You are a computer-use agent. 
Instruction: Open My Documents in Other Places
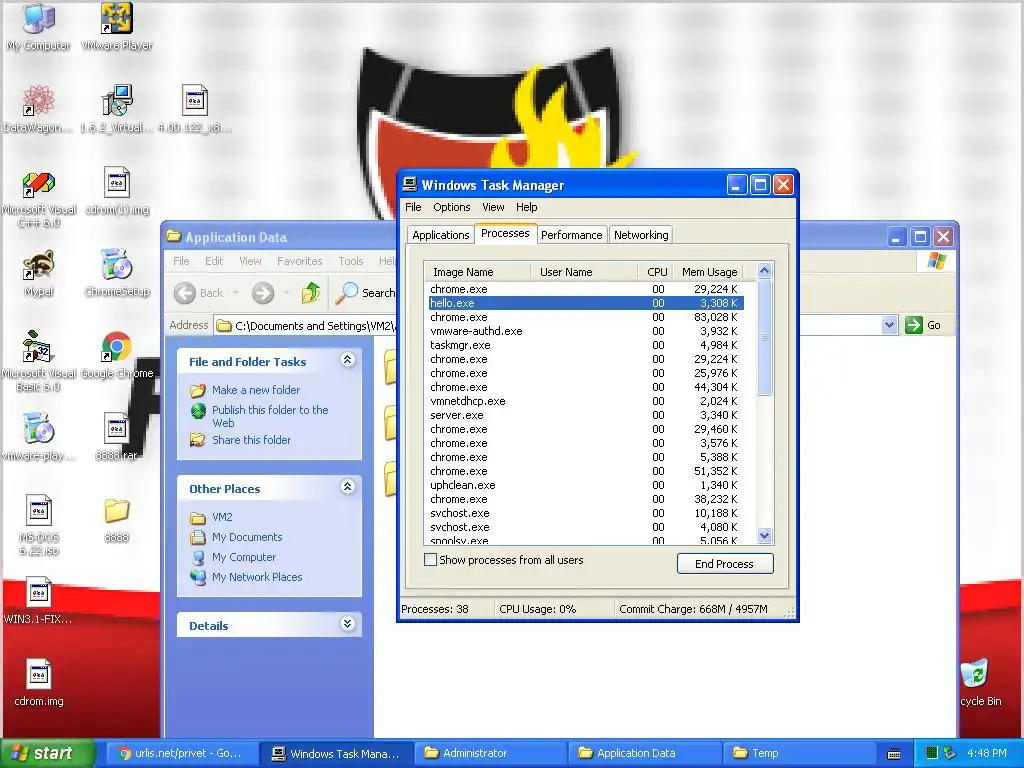(x=247, y=537)
